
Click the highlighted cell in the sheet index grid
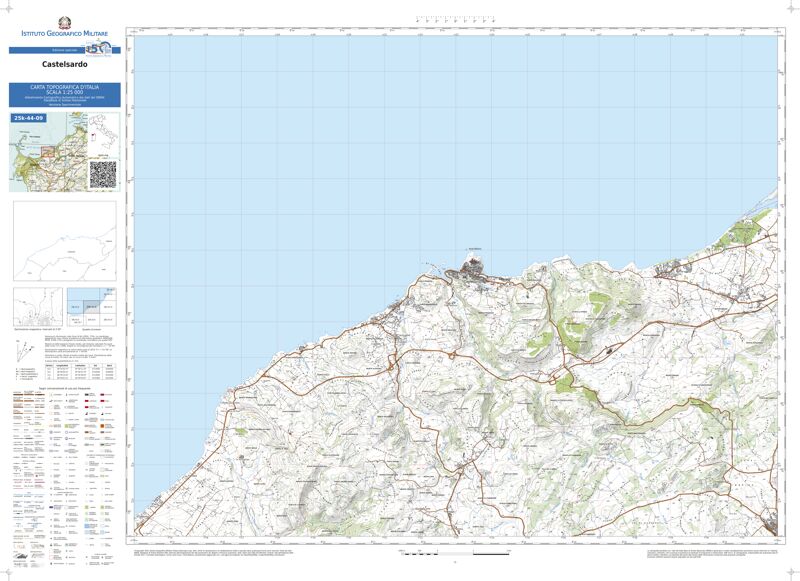92,307
